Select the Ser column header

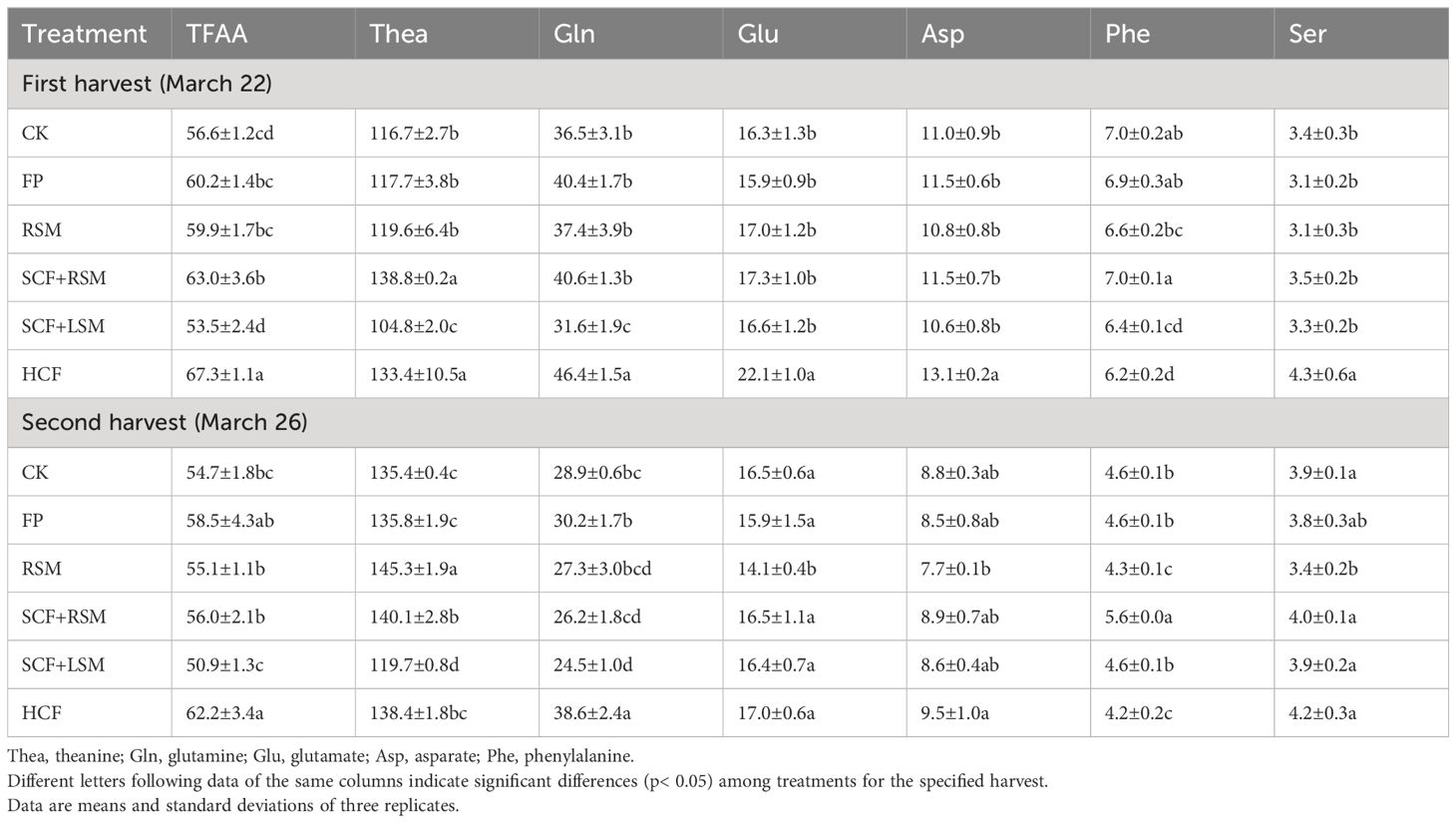pyautogui.click(x=1361, y=34)
